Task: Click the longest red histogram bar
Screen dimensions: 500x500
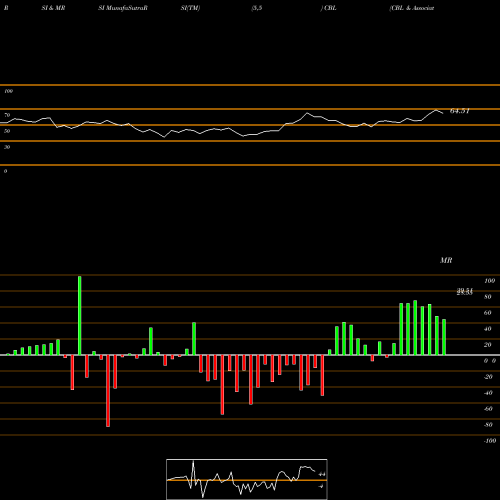Action: [x=108, y=391]
